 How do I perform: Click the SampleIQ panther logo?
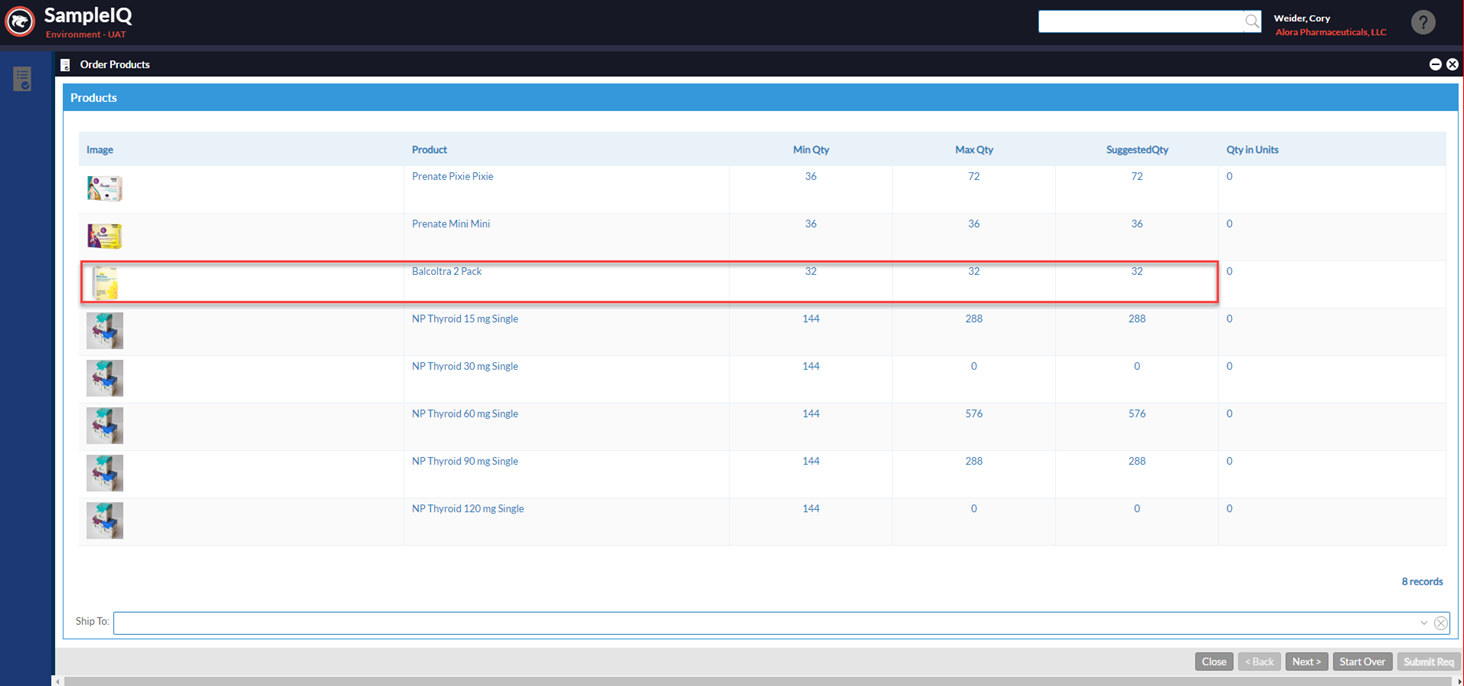20,21
